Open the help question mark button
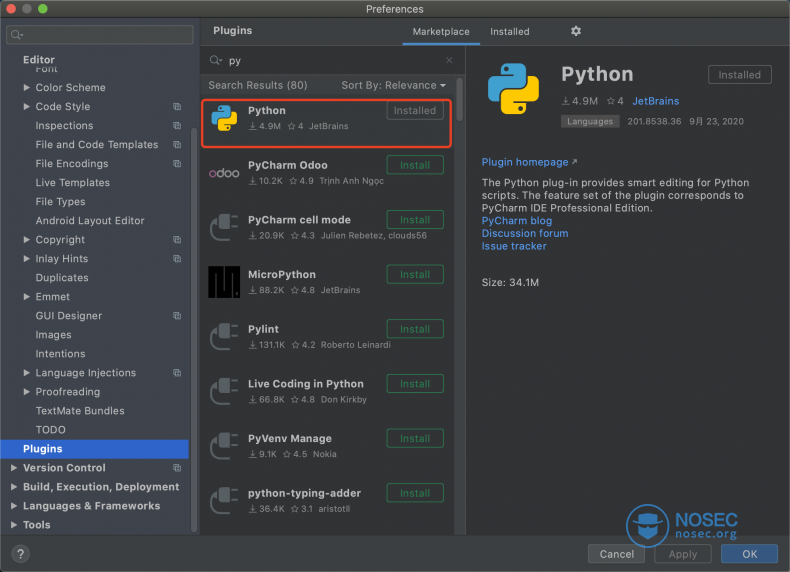 tap(20, 554)
